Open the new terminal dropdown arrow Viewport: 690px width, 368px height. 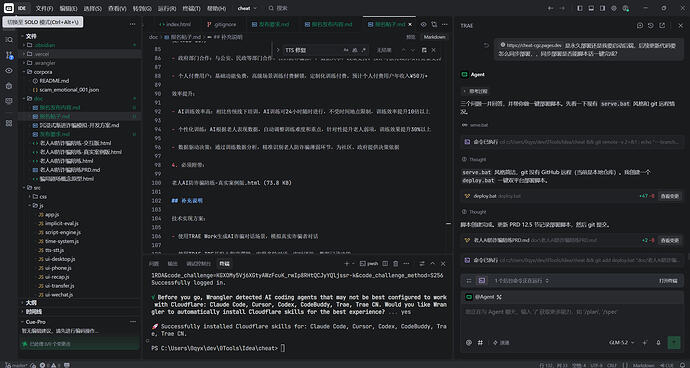[x=353, y=263]
